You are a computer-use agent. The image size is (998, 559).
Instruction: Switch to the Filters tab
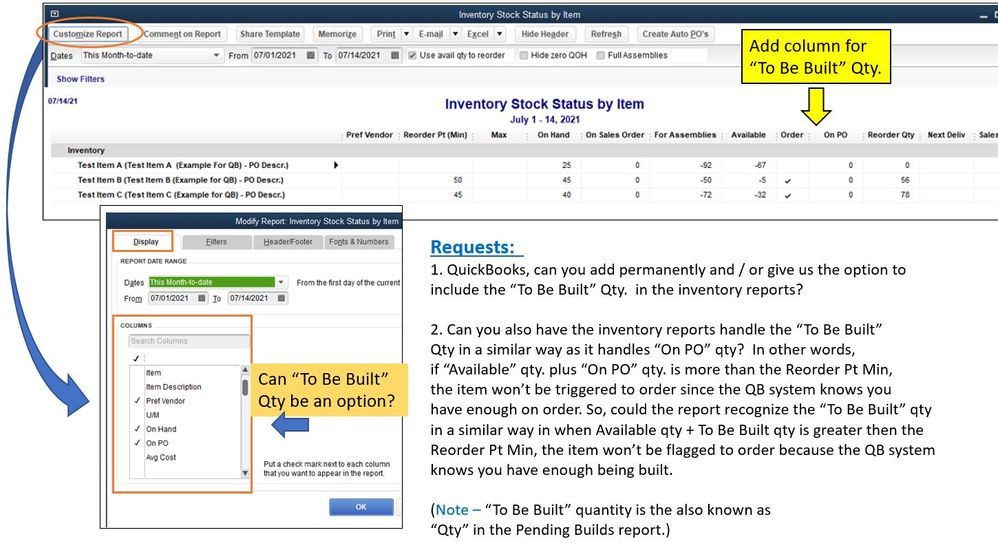click(x=216, y=242)
